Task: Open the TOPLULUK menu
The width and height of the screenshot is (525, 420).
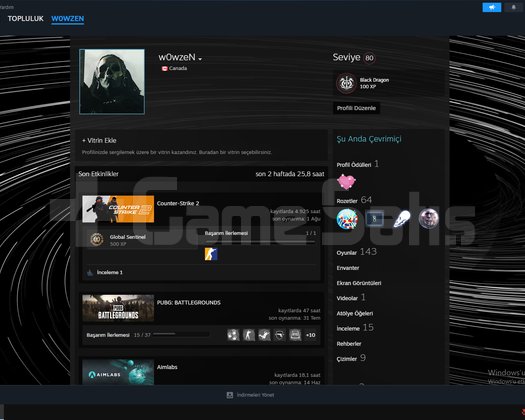Action: click(x=26, y=19)
